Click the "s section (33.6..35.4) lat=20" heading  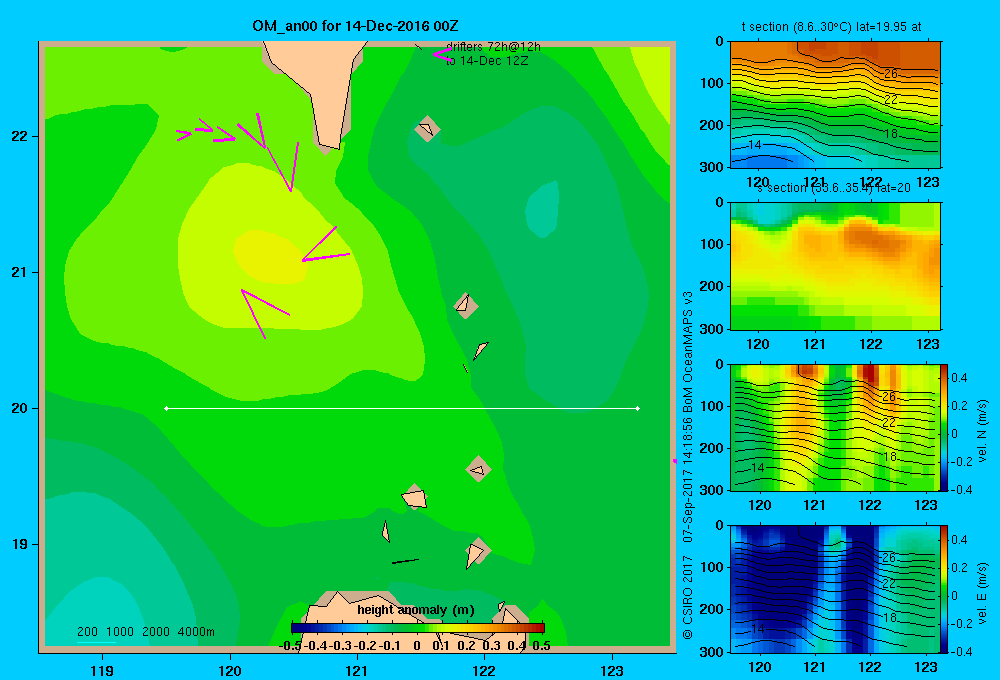click(834, 188)
